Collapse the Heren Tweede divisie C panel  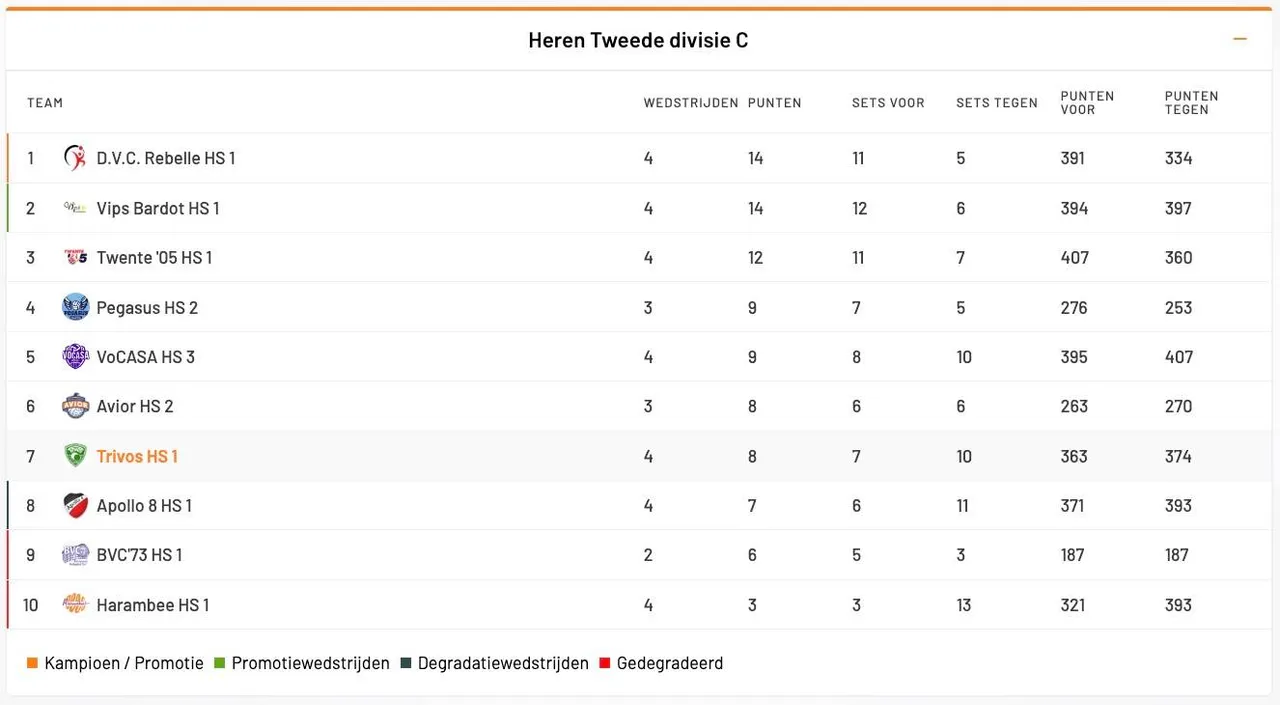point(1240,40)
